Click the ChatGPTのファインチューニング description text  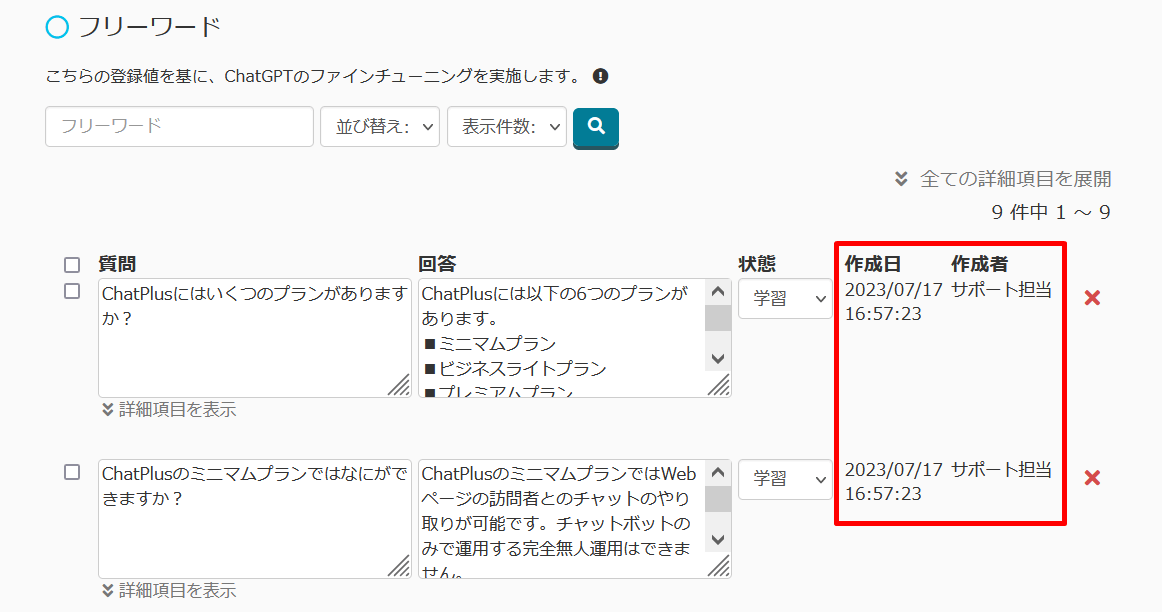point(314,76)
